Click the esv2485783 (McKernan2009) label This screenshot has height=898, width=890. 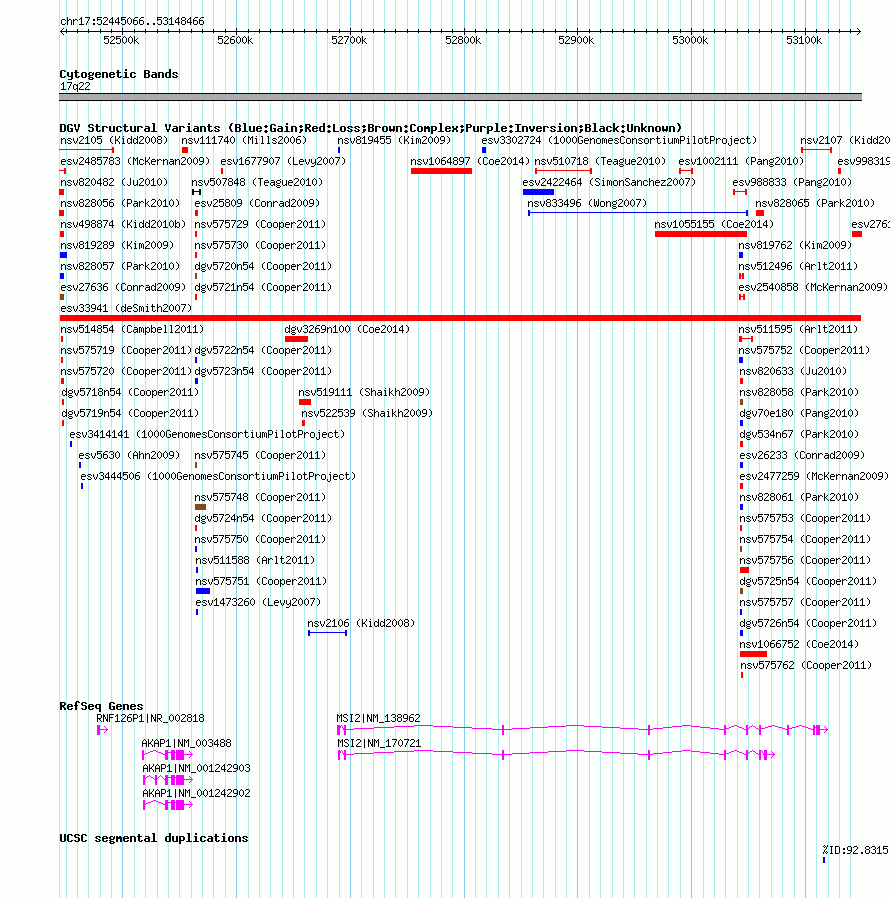[135, 162]
